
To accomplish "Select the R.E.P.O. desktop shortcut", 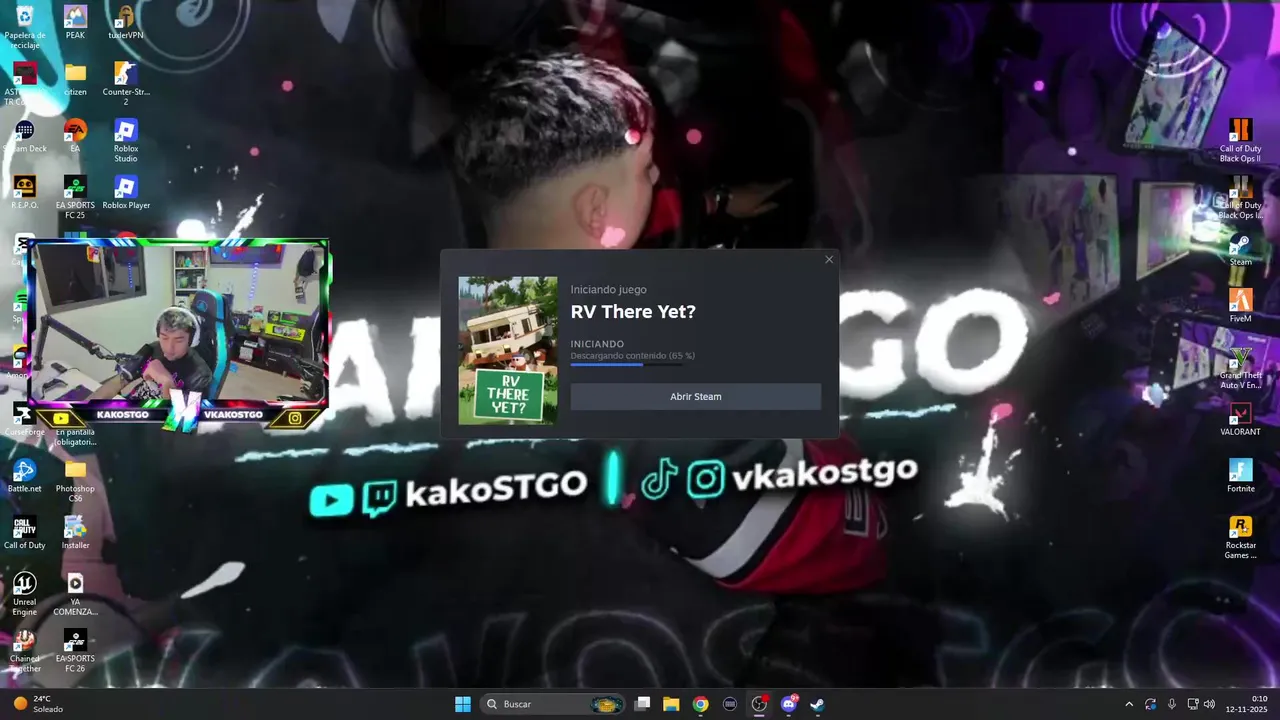I will pyautogui.click(x=25, y=192).
